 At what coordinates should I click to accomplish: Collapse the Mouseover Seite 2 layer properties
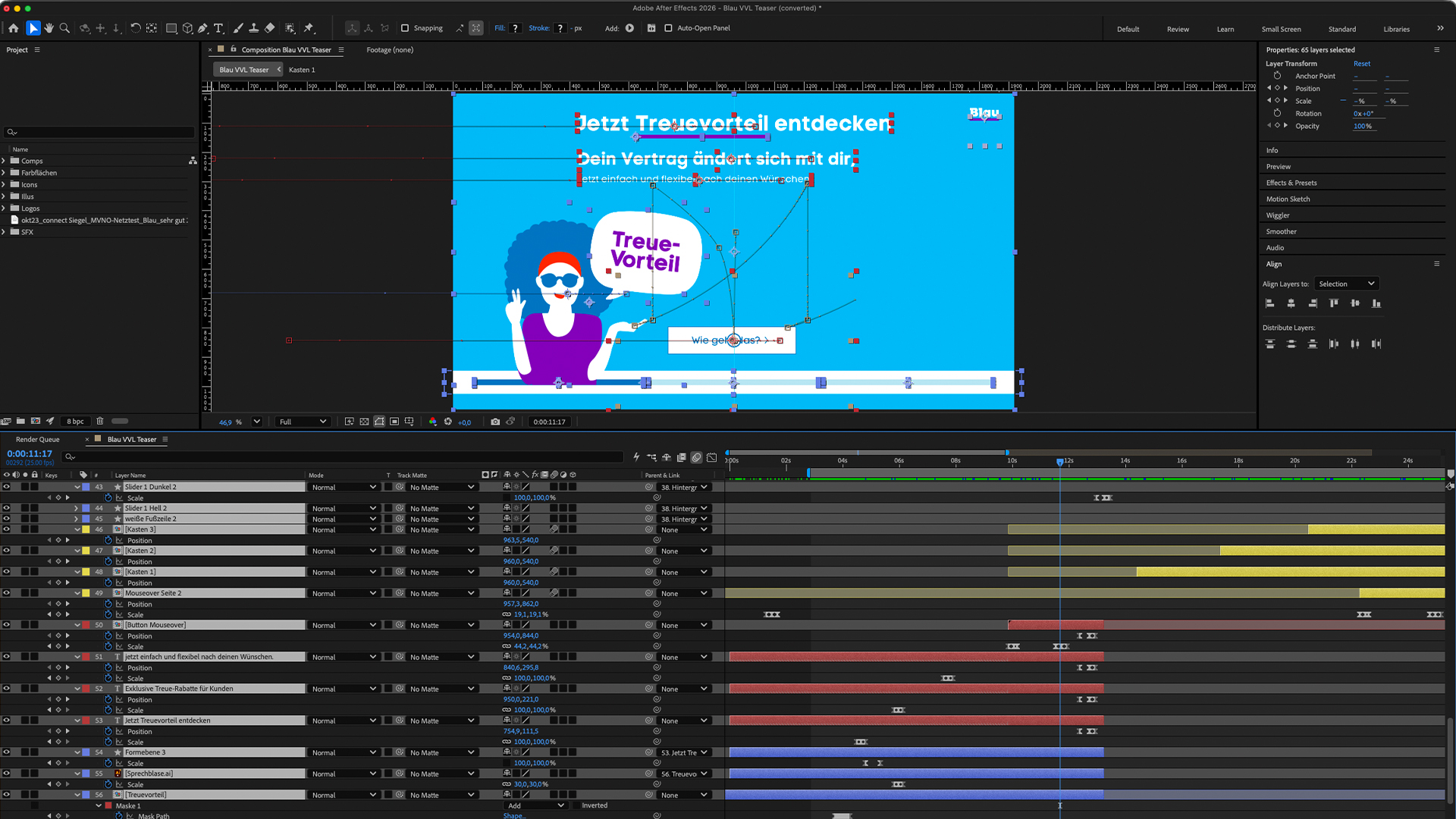77,593
